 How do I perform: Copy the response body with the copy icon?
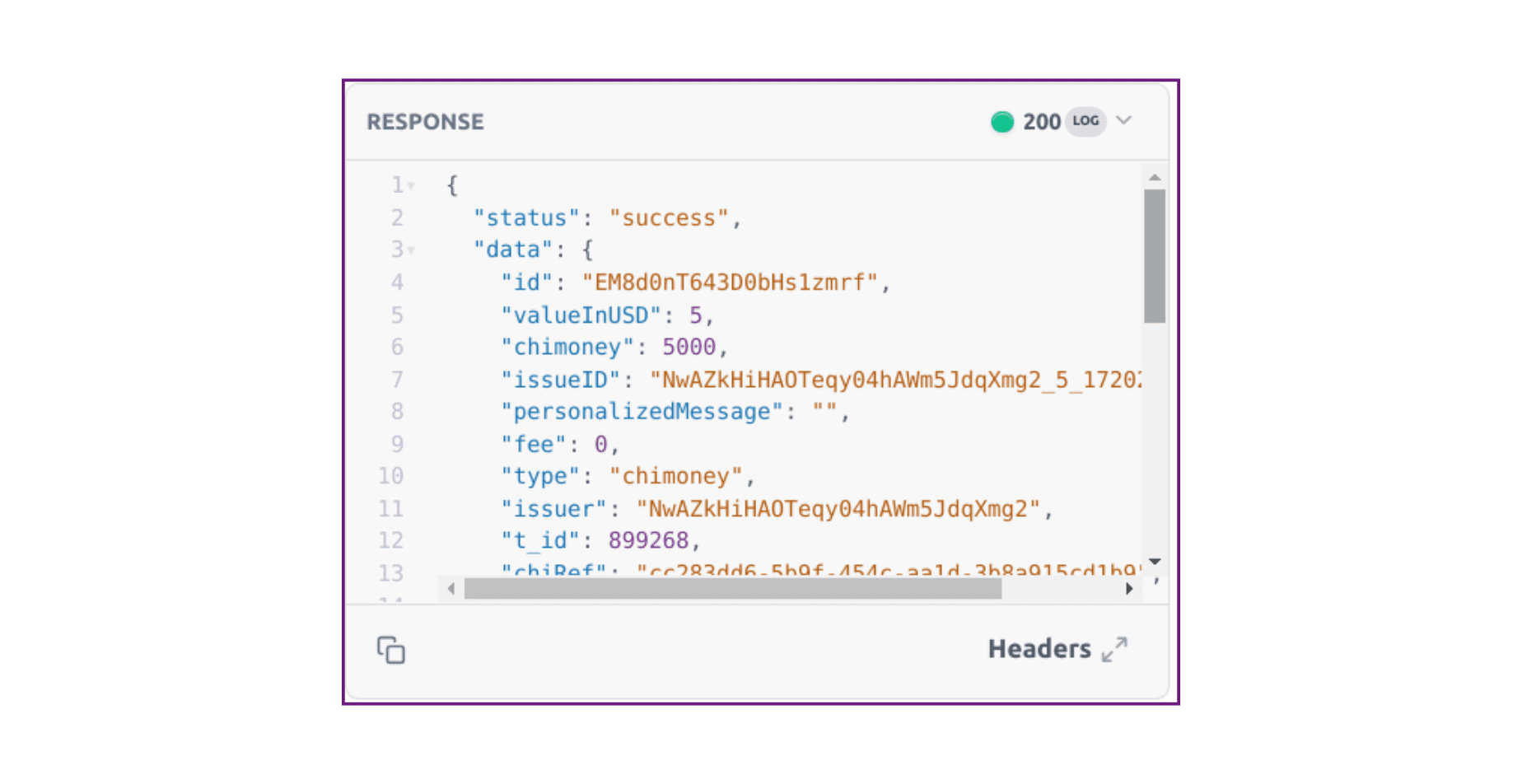coord(391,650)
